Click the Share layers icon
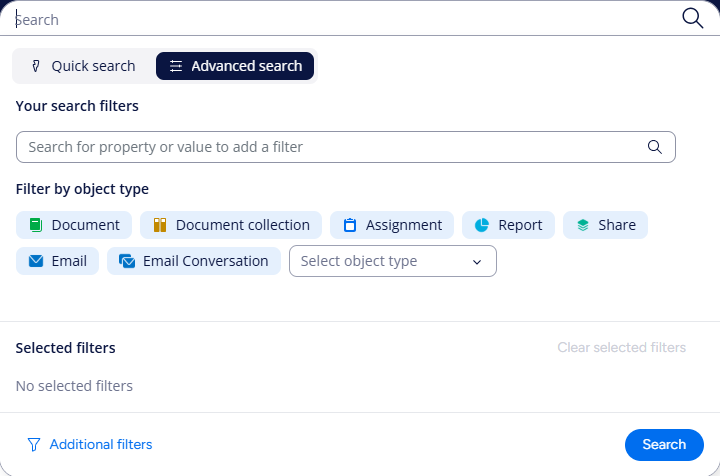 (x=583, y=225)
